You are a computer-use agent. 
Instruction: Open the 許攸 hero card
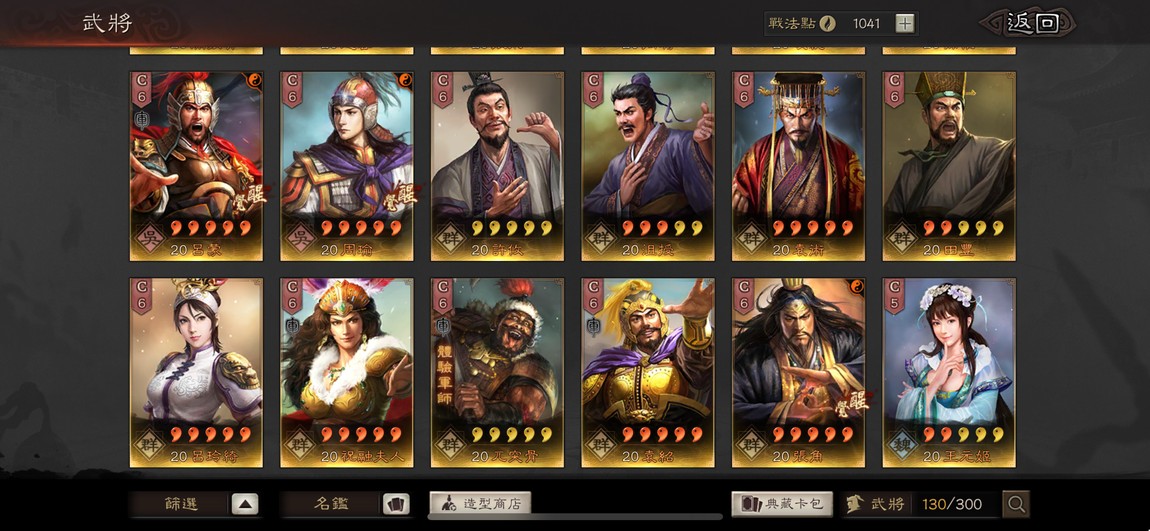497,166
